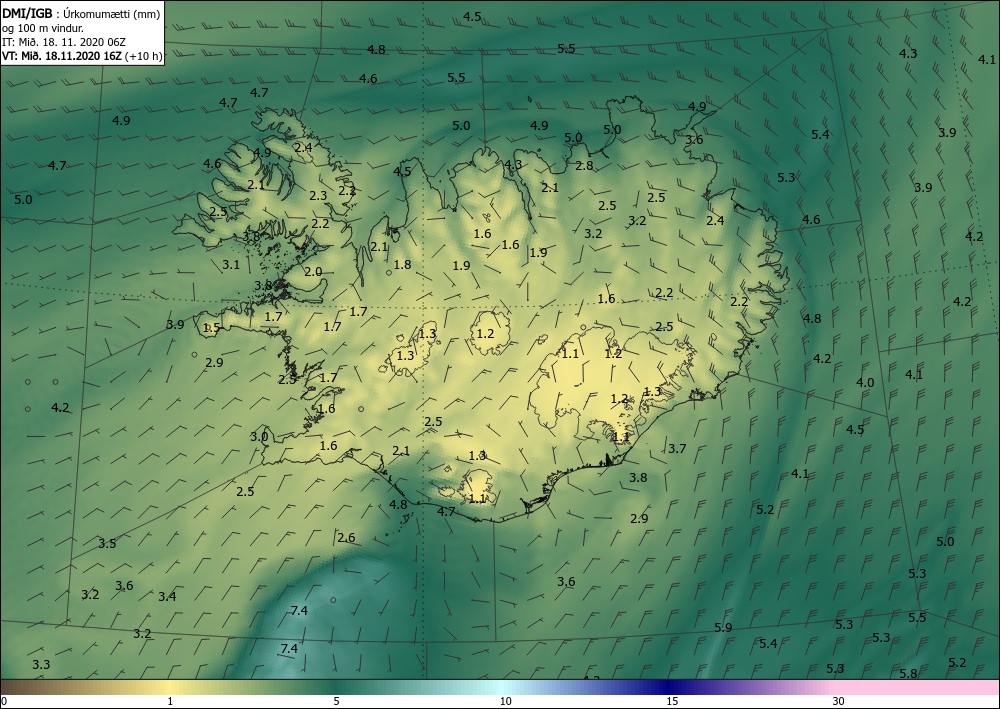Click the 3.5 value on the map
The image size is (1000, 709).
tap(107, 544)
